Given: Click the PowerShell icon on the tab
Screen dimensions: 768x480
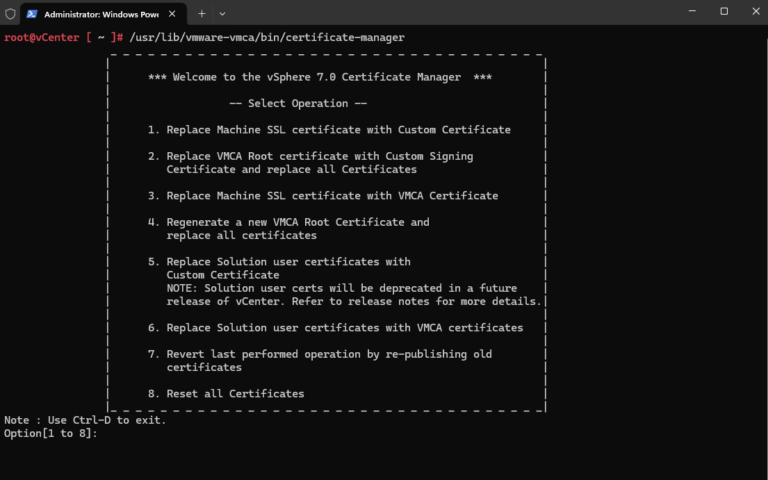Looking at the screenshot, I should 32,14.
